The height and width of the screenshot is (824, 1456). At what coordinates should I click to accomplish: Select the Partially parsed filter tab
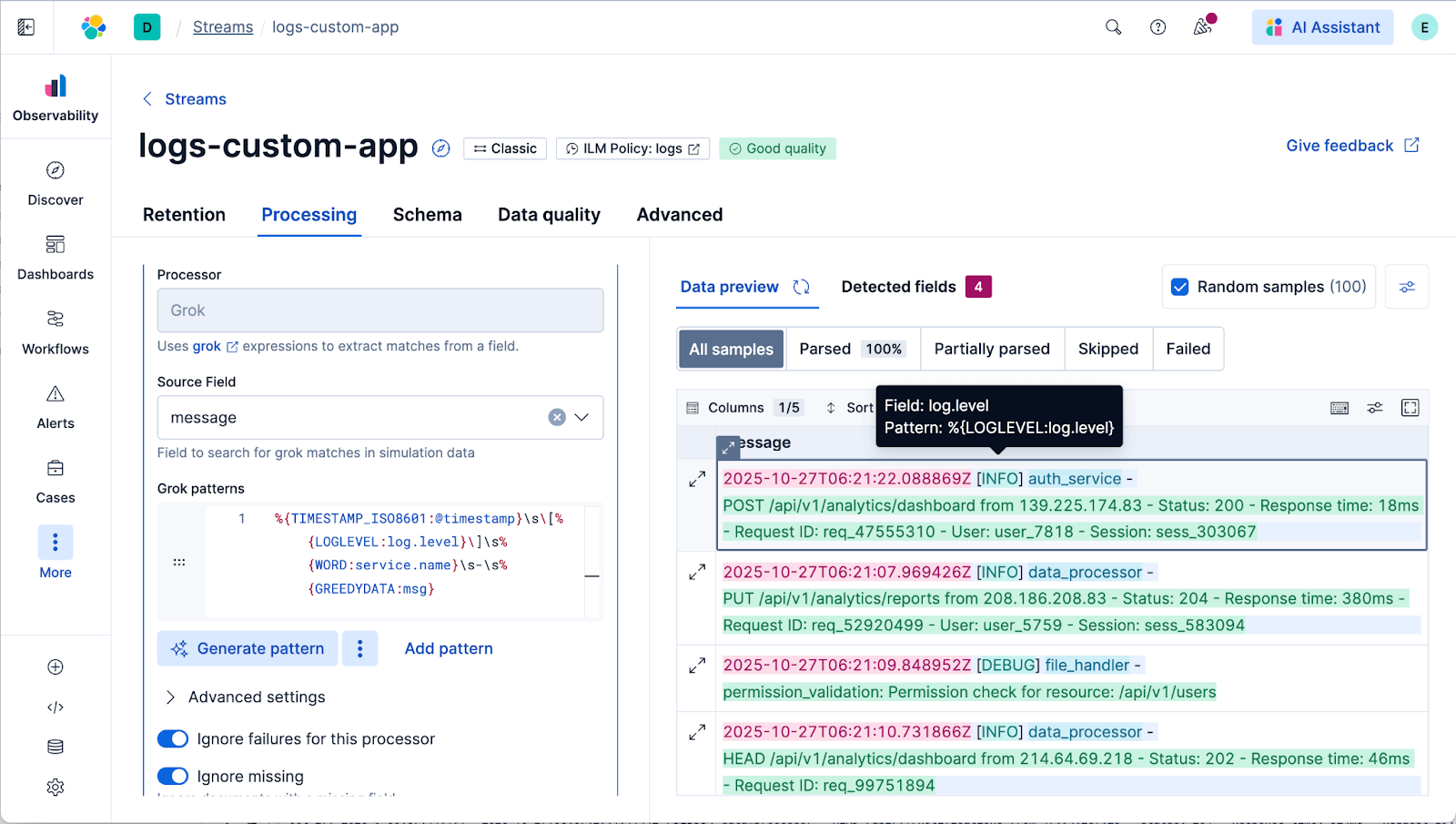[x=991, y=349]
